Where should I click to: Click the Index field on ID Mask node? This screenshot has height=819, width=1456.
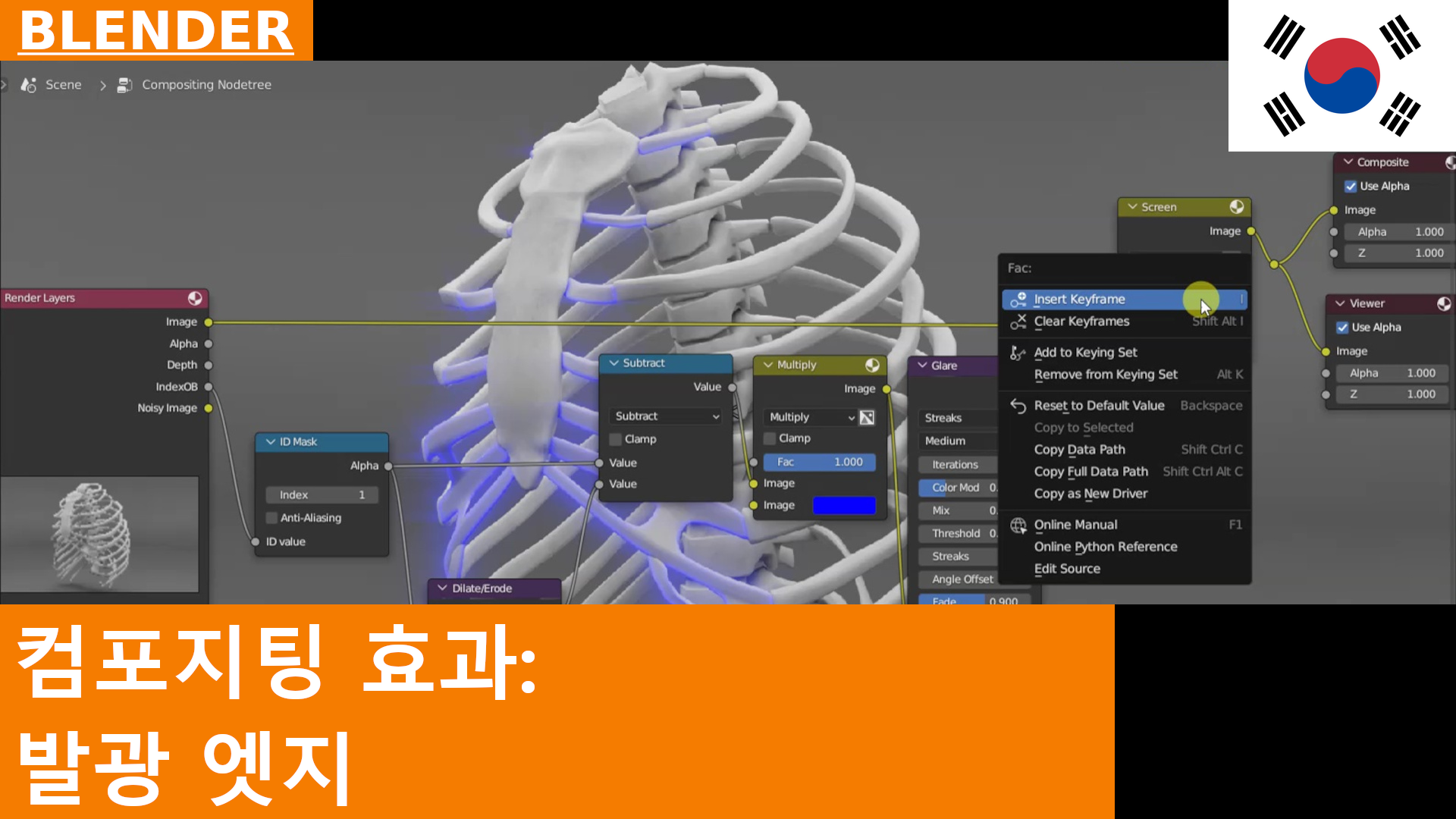(x=322, y=495)
